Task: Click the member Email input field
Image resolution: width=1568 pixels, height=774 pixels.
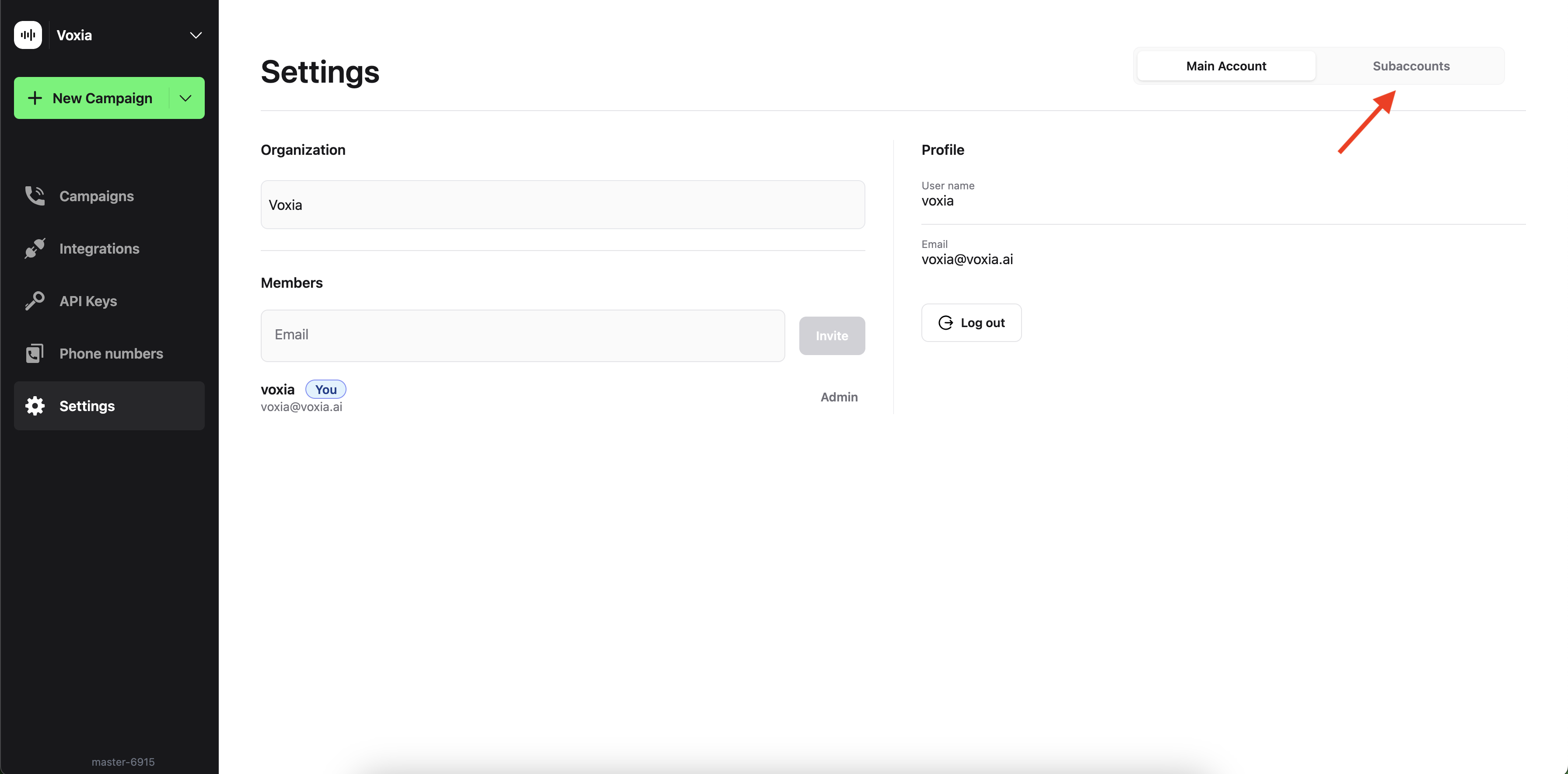Action: [522, 335]
